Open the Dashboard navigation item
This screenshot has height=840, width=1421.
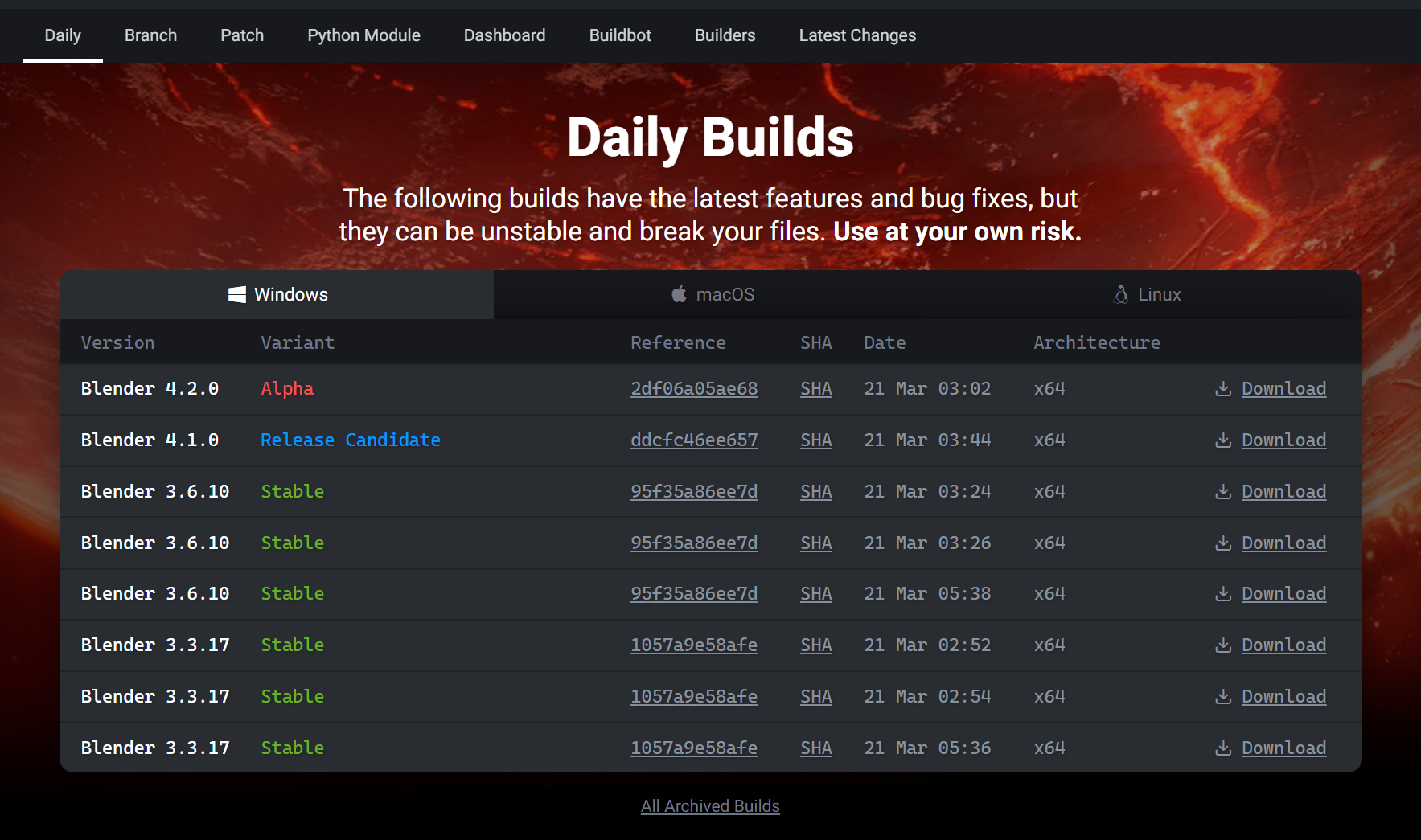coord(504,35)
